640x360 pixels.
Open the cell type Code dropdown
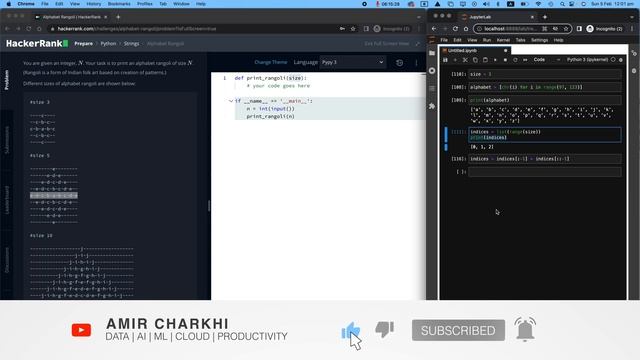pyautogui.click(x=547, y=60)
